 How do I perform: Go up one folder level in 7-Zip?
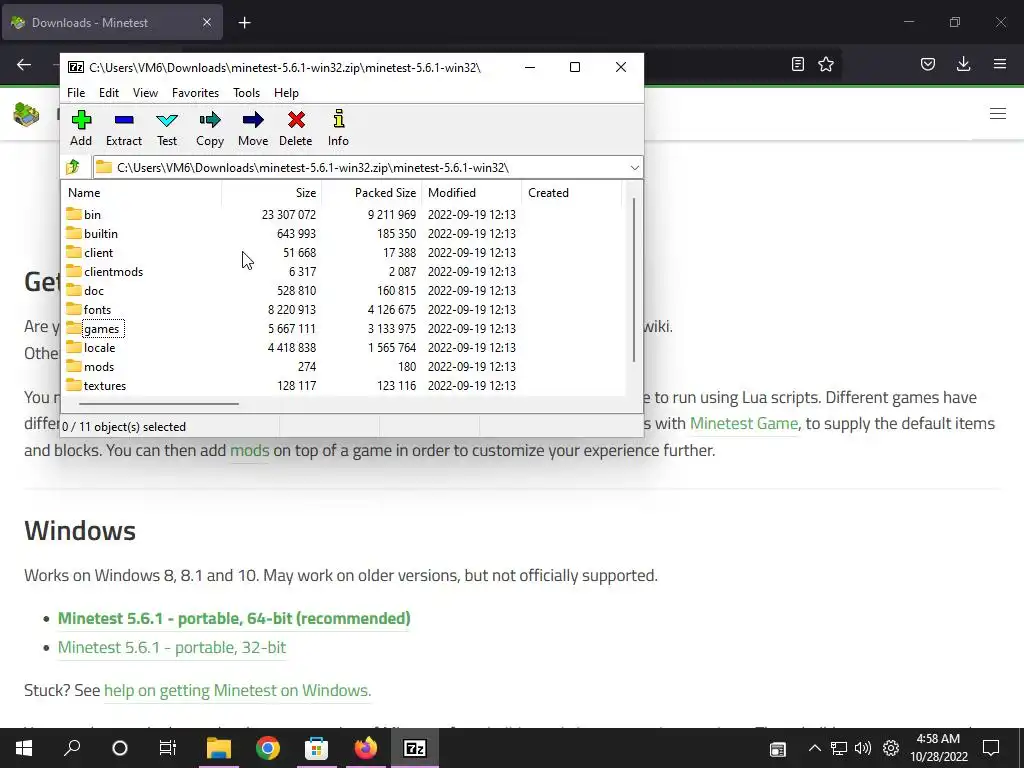coord(73,167)
